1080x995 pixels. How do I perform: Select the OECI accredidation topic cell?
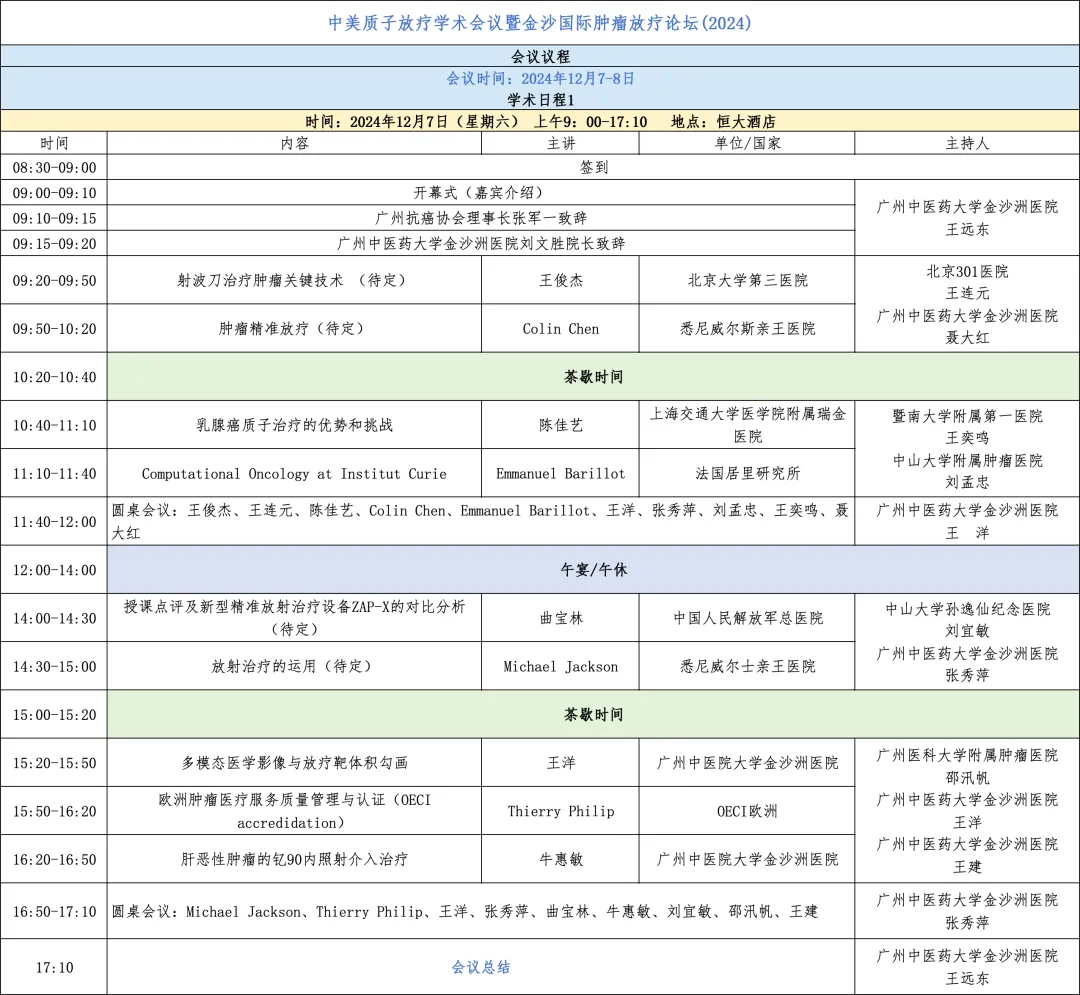point(295,811)
